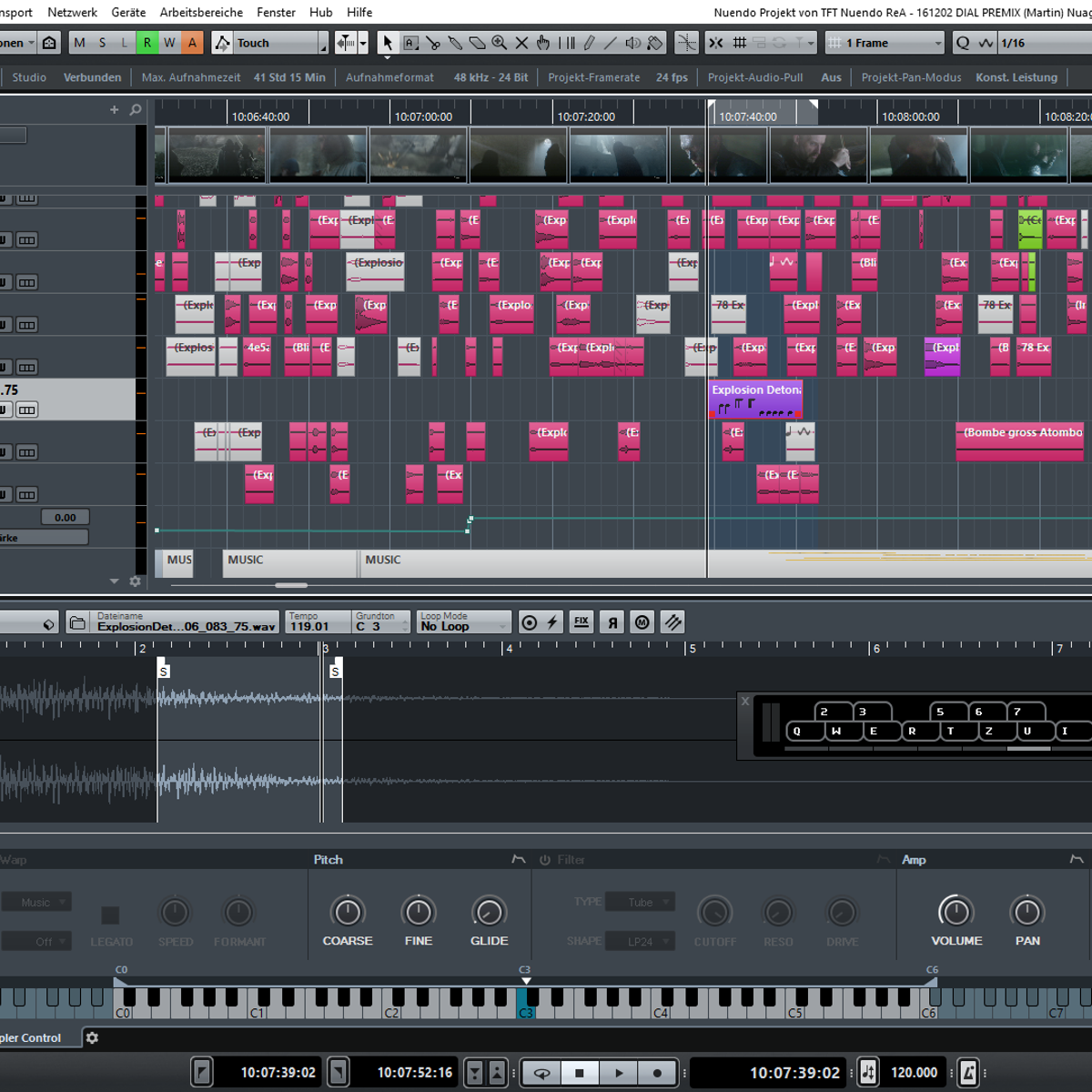Add a track with the plus icon
The height and width of the screenshot is (1092, 1092).
tap(114, 110)
